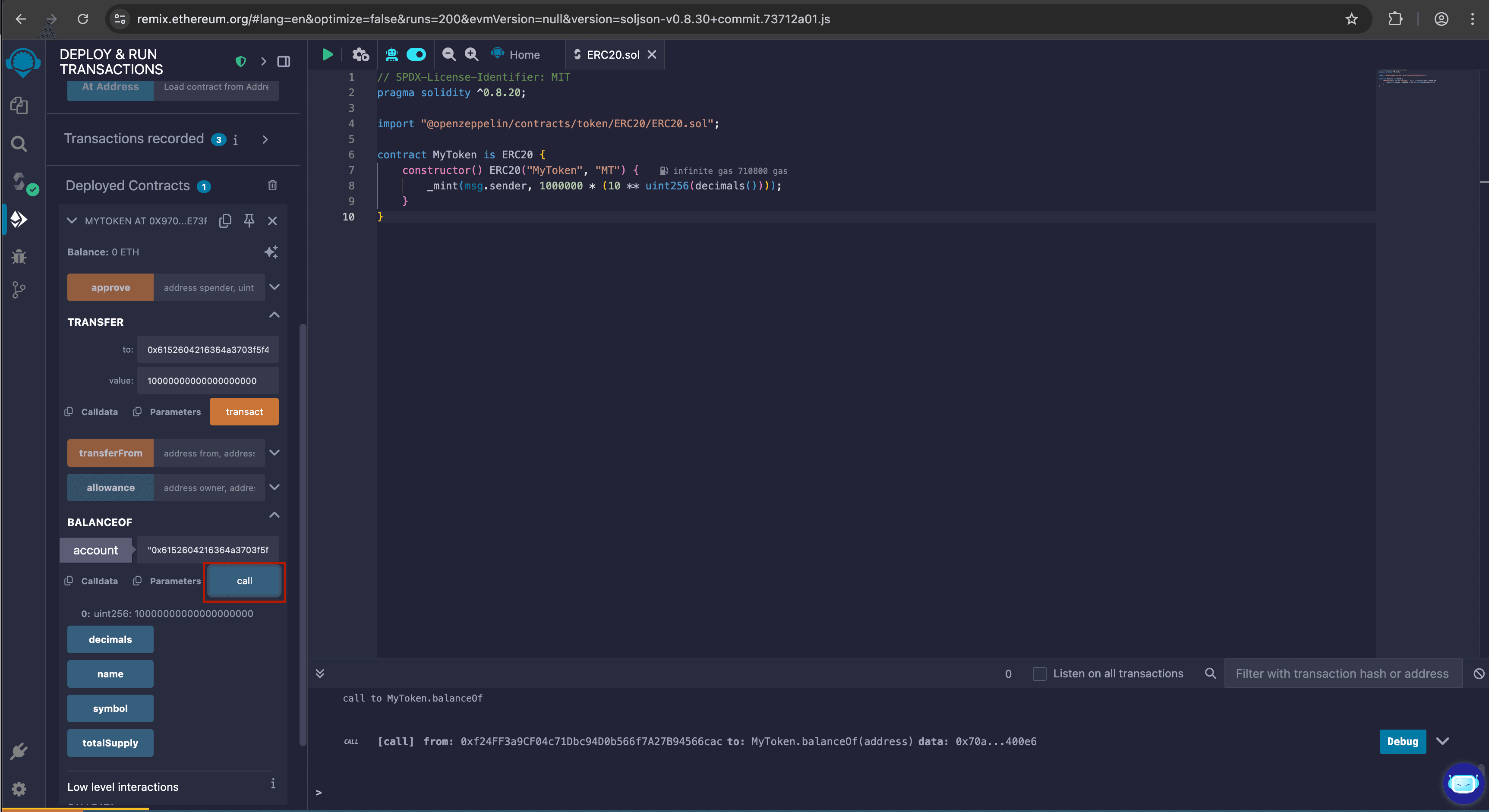Call the totalSupply function
Image resolution: width=1489 pixels, height=812 pixels.
[110, 743]
